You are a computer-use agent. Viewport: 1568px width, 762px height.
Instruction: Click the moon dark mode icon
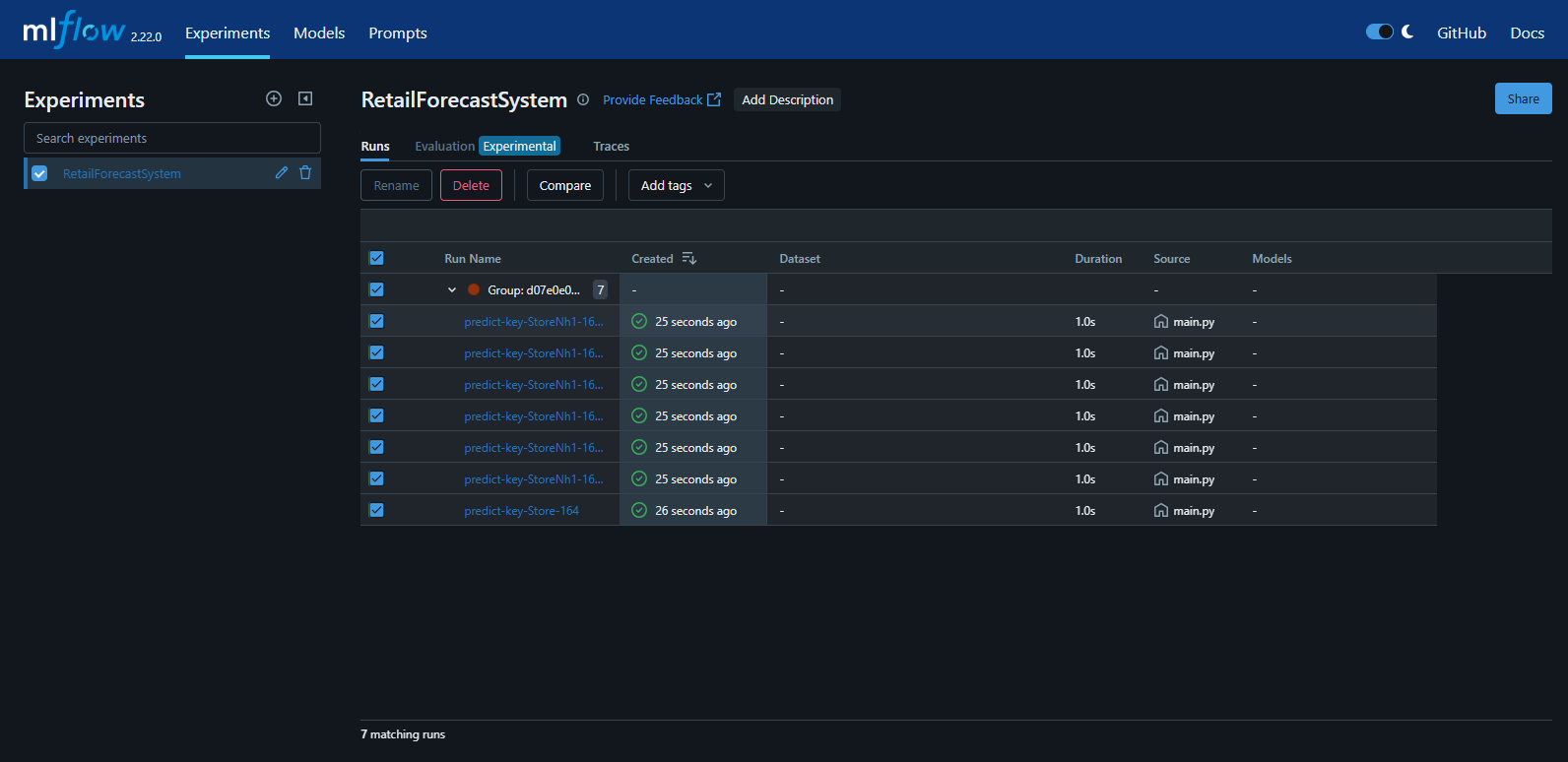click(x=1407, y=32)
